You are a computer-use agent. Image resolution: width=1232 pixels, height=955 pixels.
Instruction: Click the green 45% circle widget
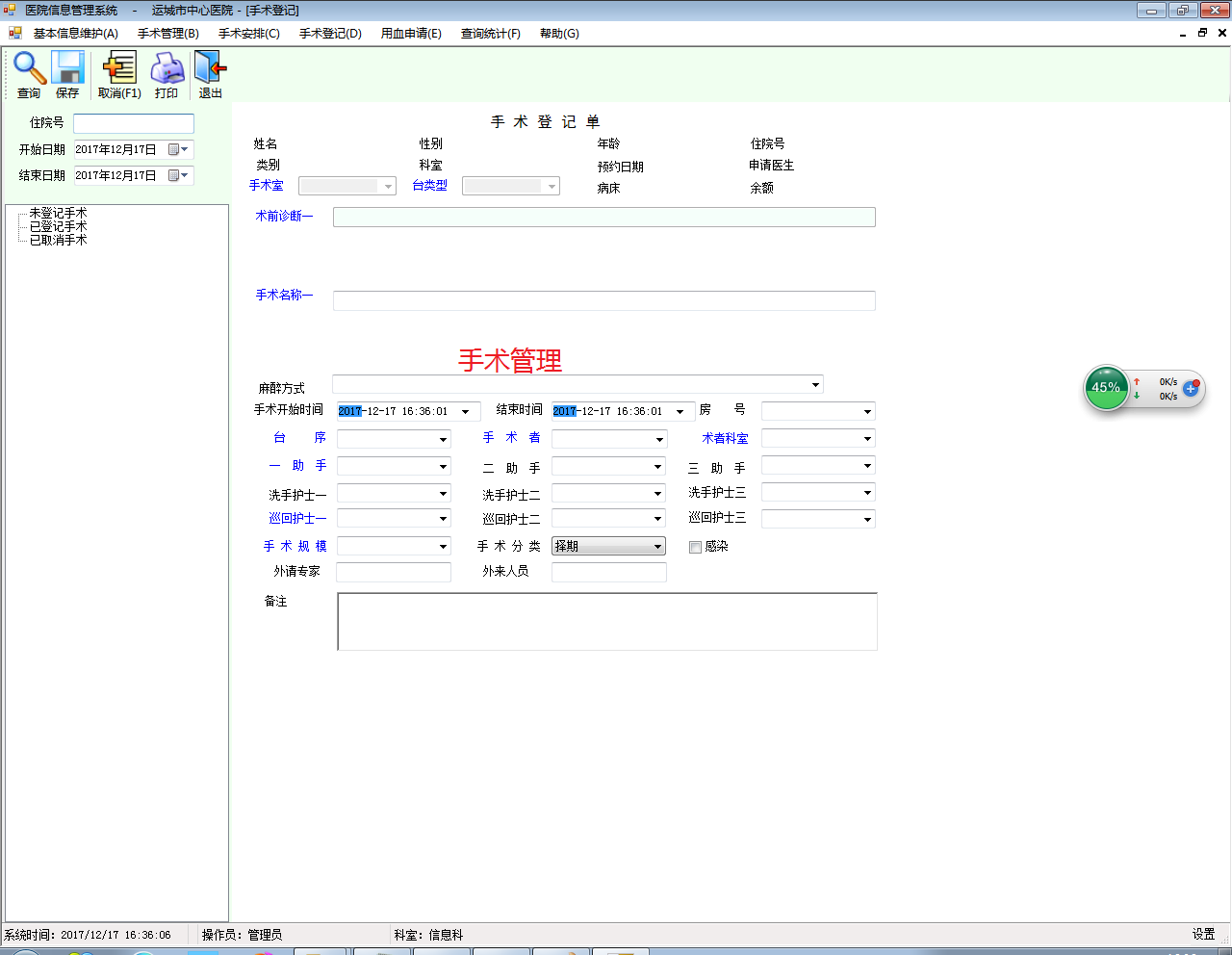(1106, 388)
